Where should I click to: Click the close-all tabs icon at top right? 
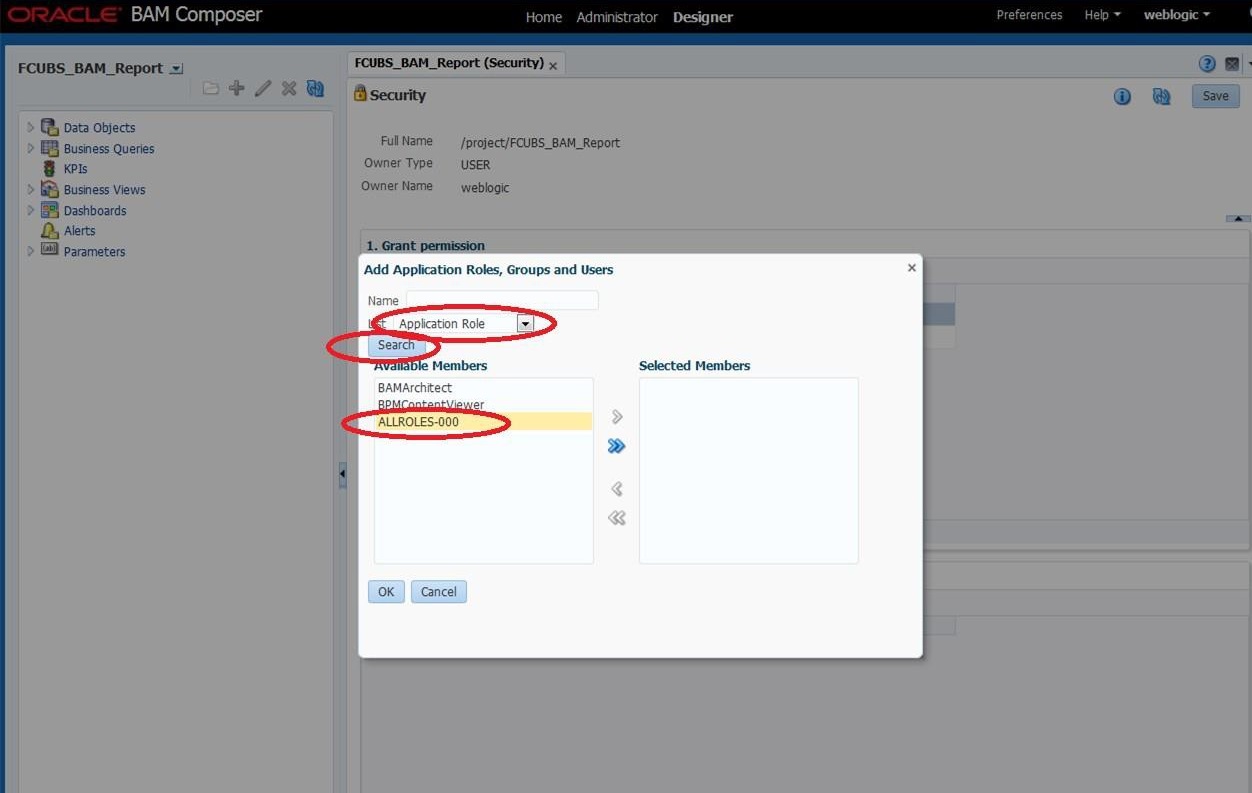coord(1232,64)
